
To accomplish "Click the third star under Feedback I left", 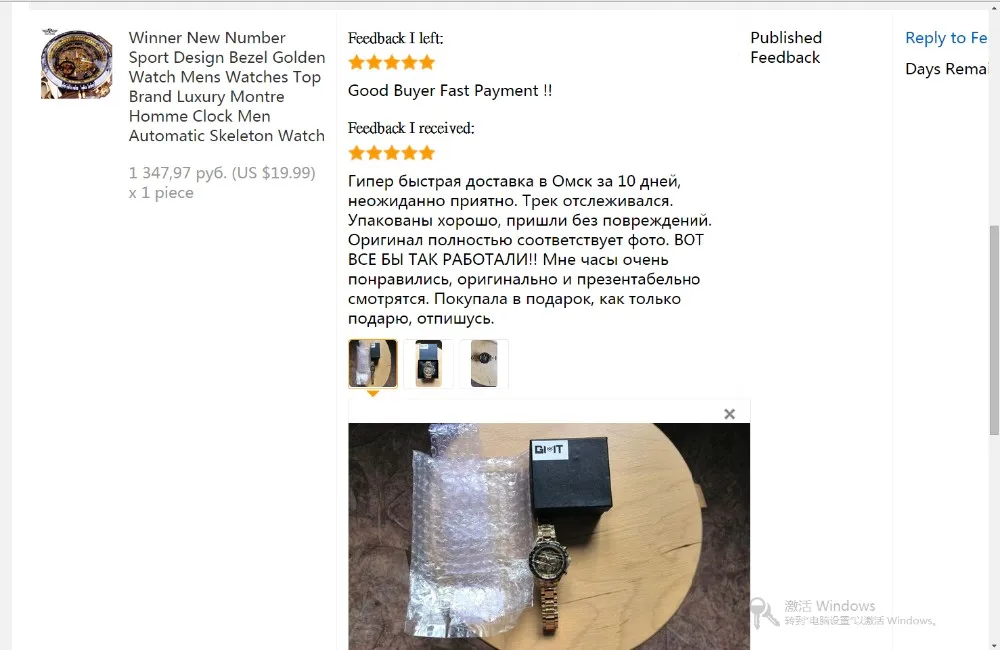I will [x=392, y=63].
